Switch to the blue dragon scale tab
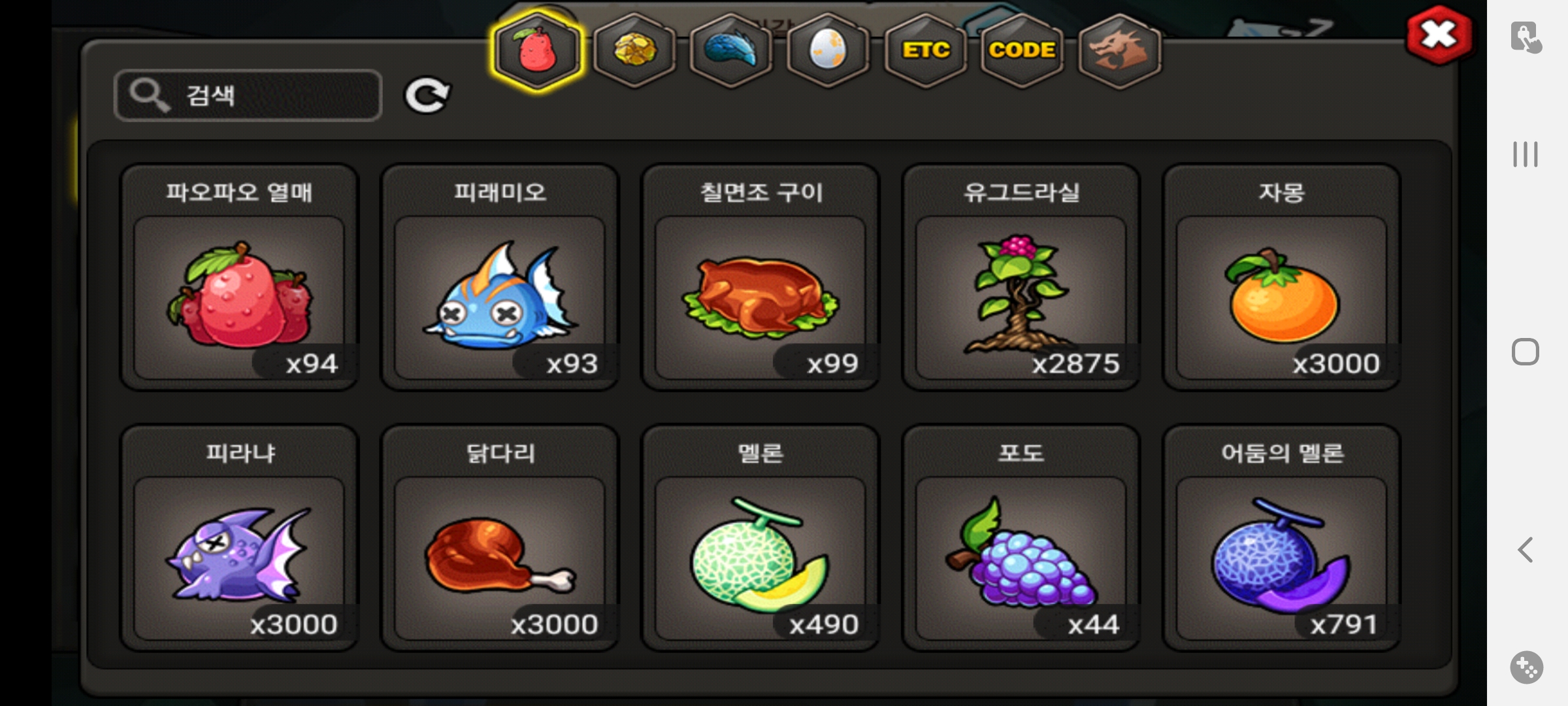Image resolution: width=1568 pixels, height=706 pixels. pyautogui.click(x=731, y=50)
